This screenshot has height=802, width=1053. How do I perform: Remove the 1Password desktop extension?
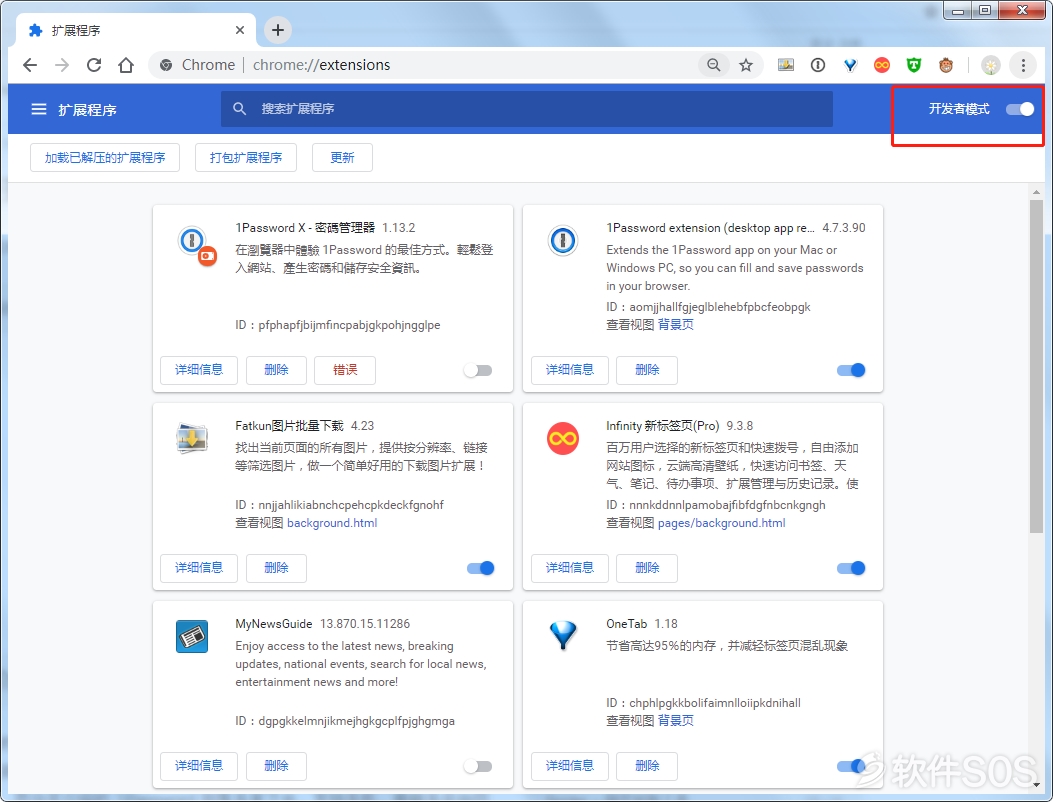coord(647,370)
